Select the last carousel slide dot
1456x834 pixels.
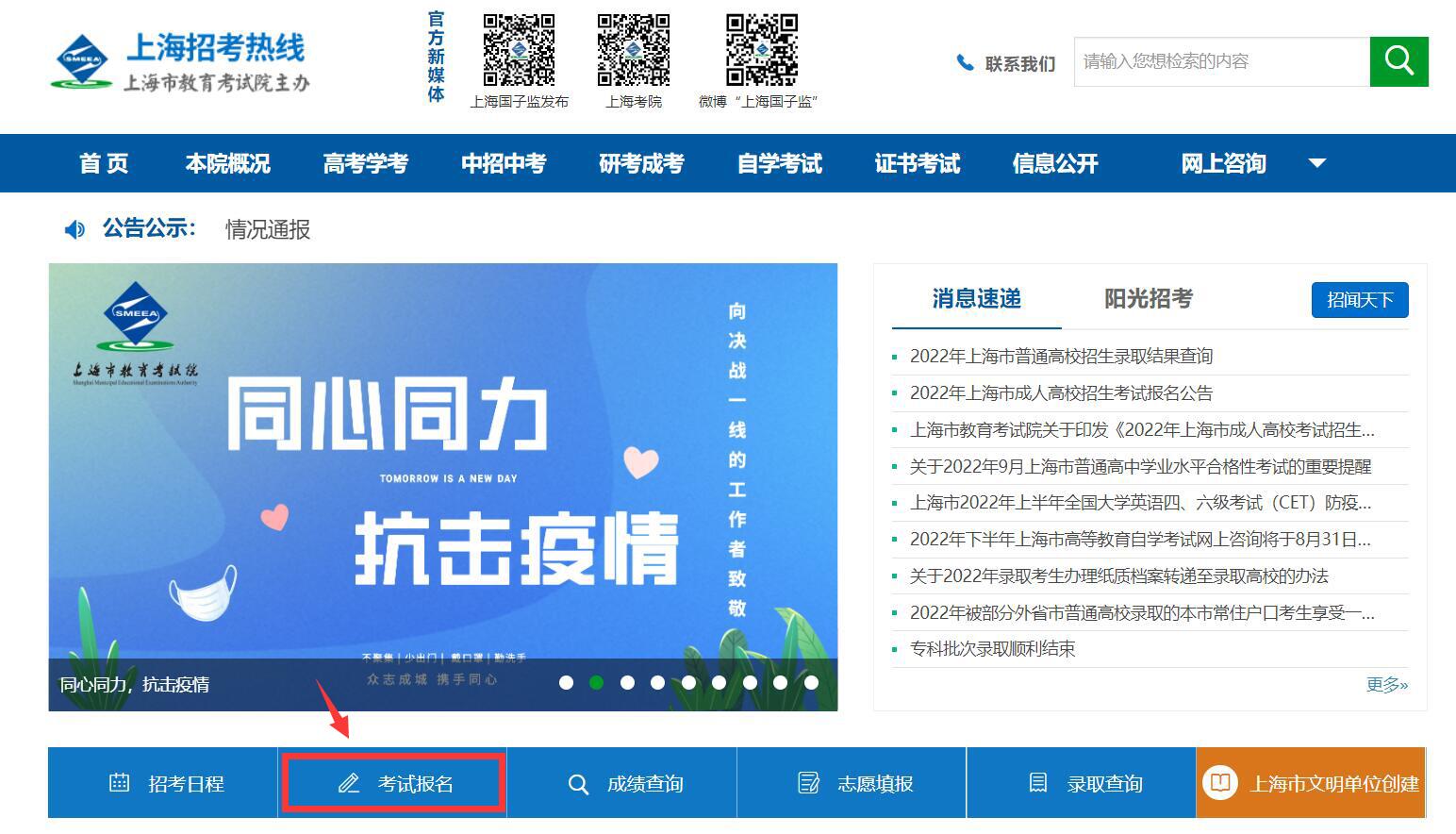click(x=811, y=682)
